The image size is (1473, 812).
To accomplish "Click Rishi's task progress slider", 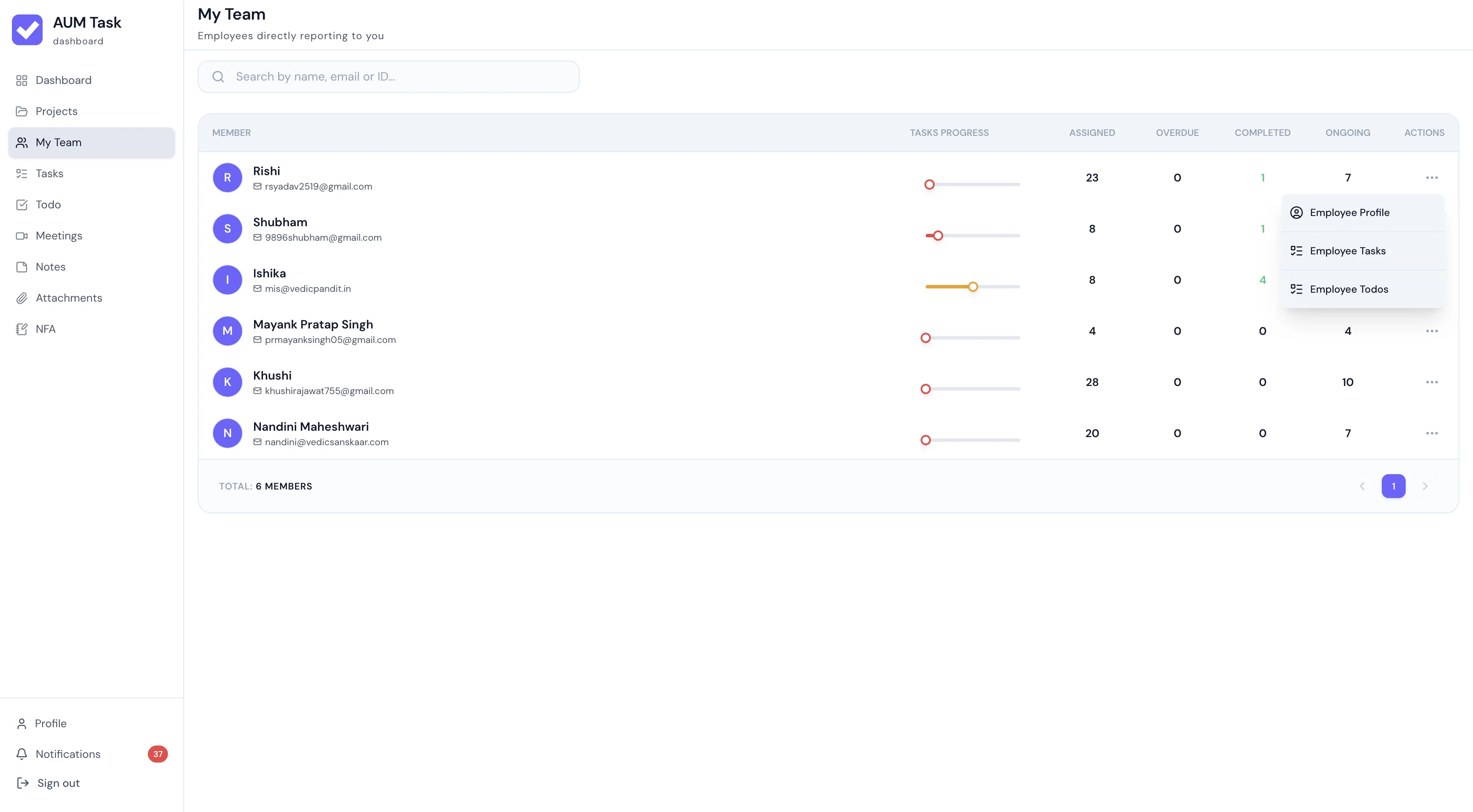I will [x=973, y=184].
